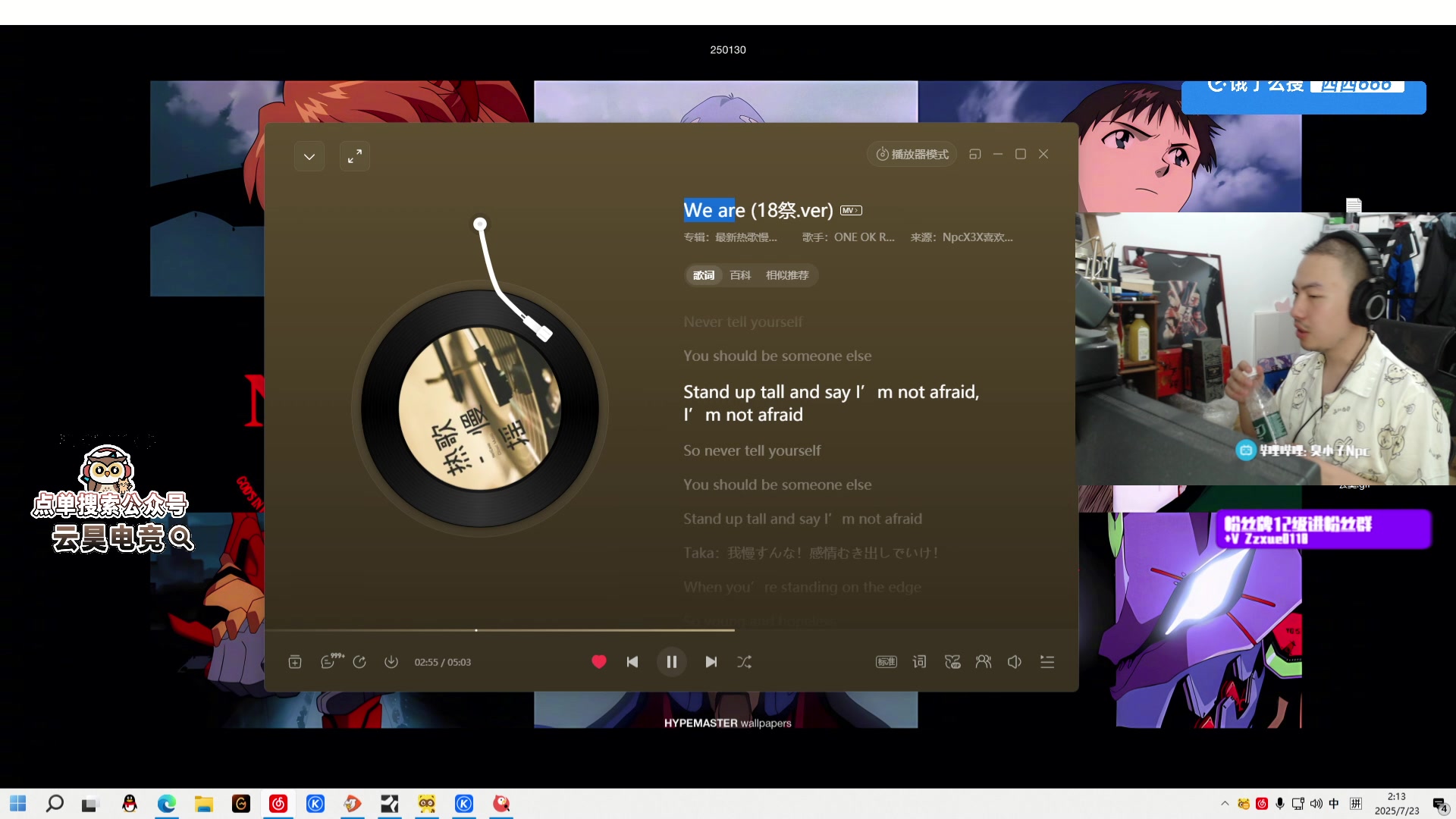Click the tray microphone icon

coord(1280,804)
